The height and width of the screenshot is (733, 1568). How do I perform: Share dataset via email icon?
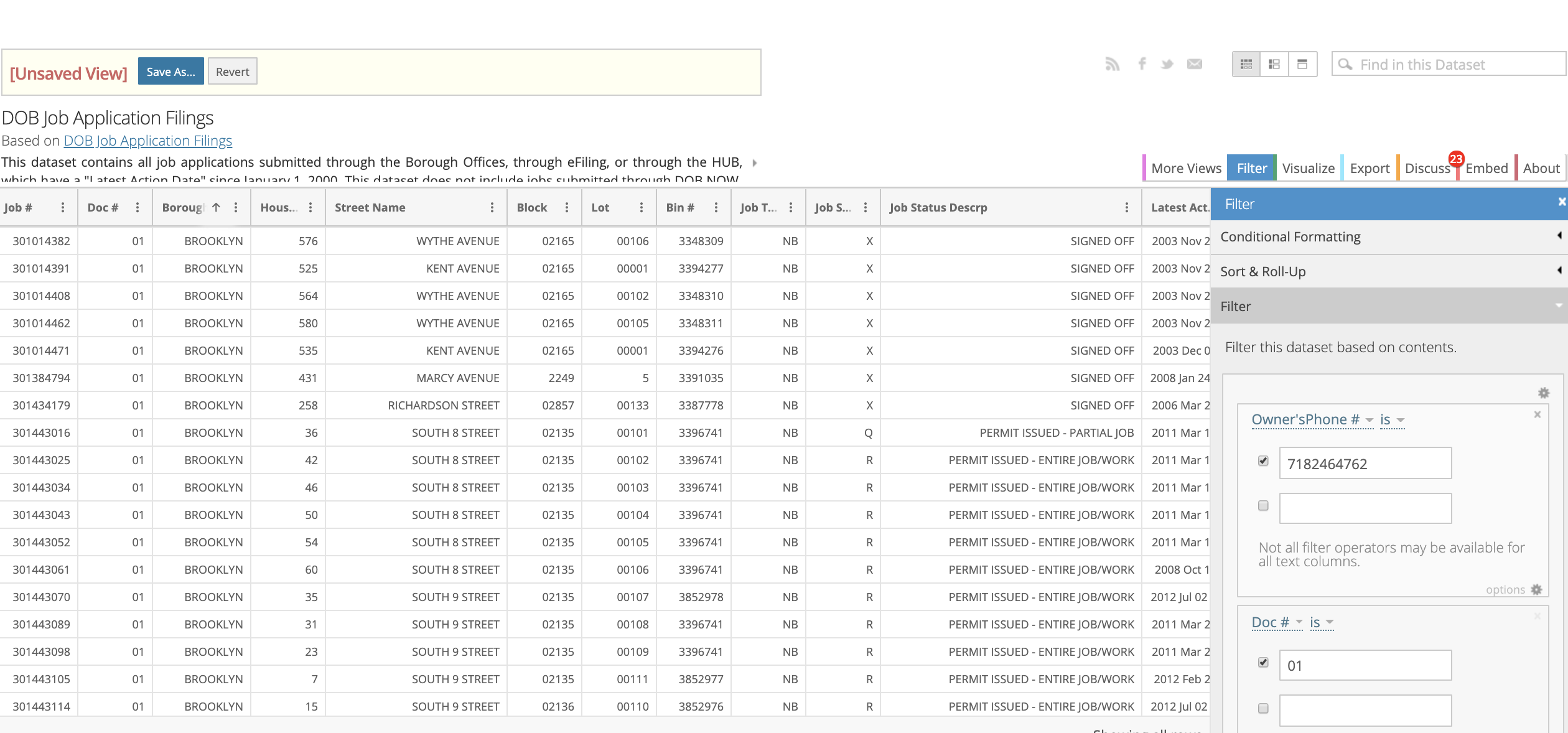pyautogui.click(x=1195, y=64)
